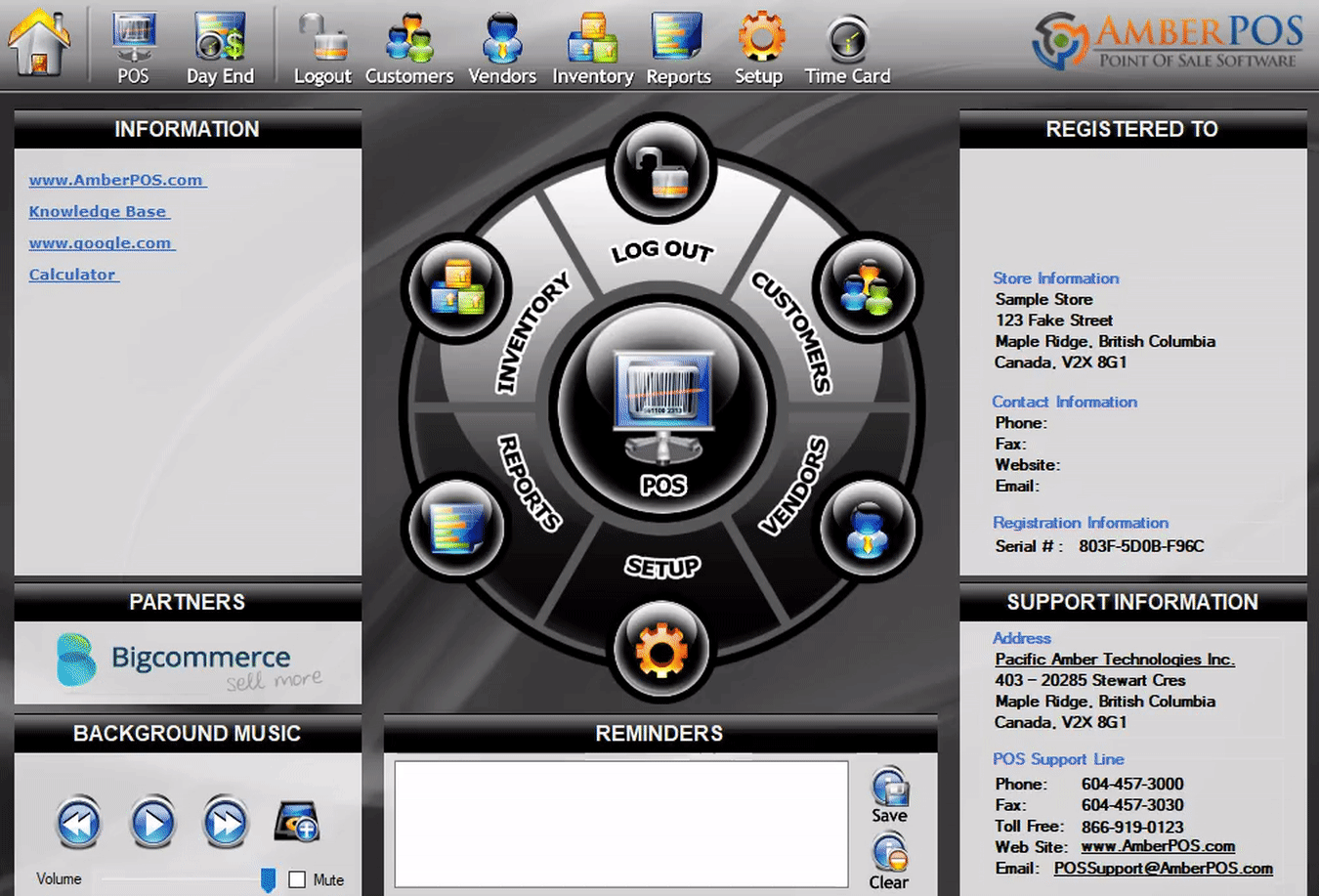Open POS from the top toolbar
The height and width of the screenshot is (896, 1319).
[133, 47]
